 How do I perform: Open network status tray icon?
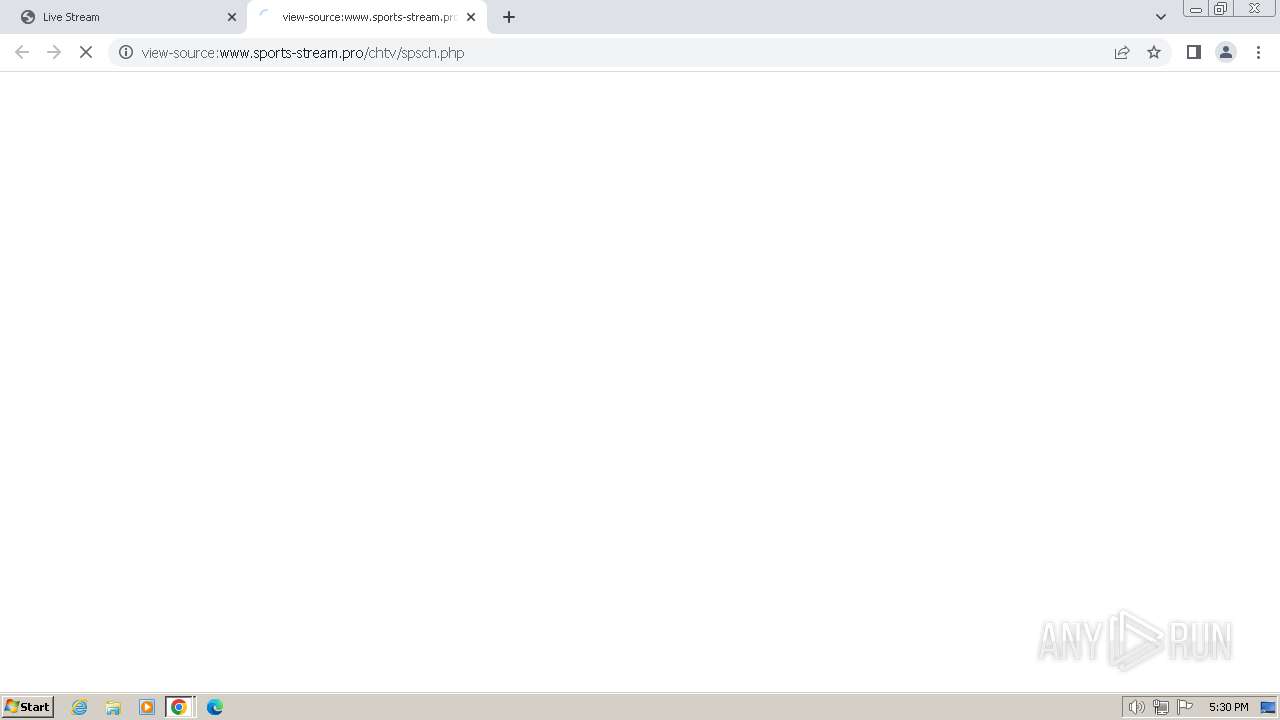[1161, 707]
